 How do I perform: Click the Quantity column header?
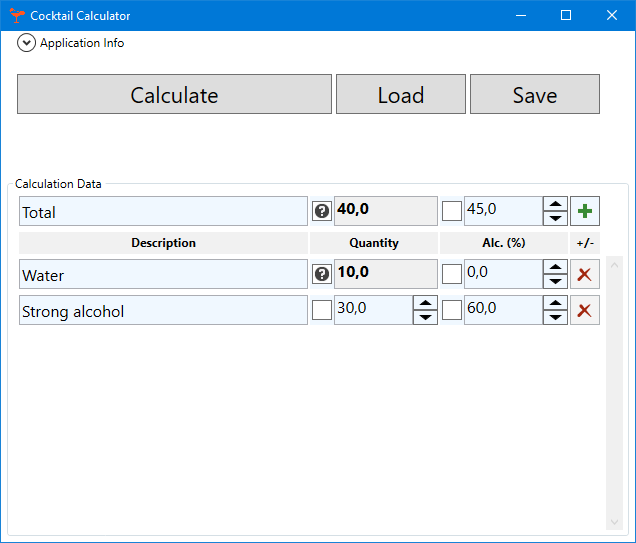click(374, 243)
